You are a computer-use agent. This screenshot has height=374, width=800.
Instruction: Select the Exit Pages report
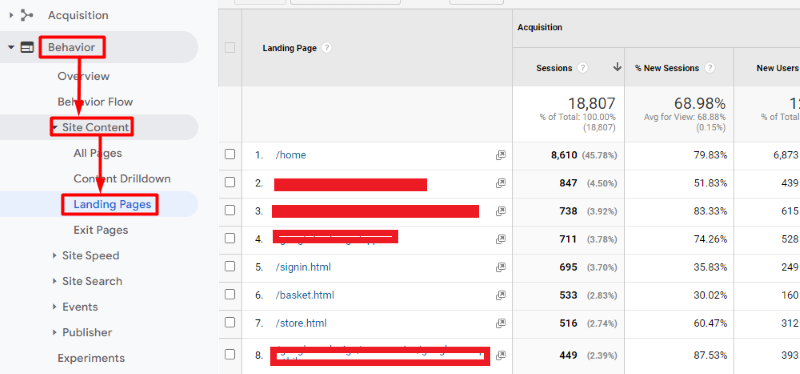(x=101, y=230)
